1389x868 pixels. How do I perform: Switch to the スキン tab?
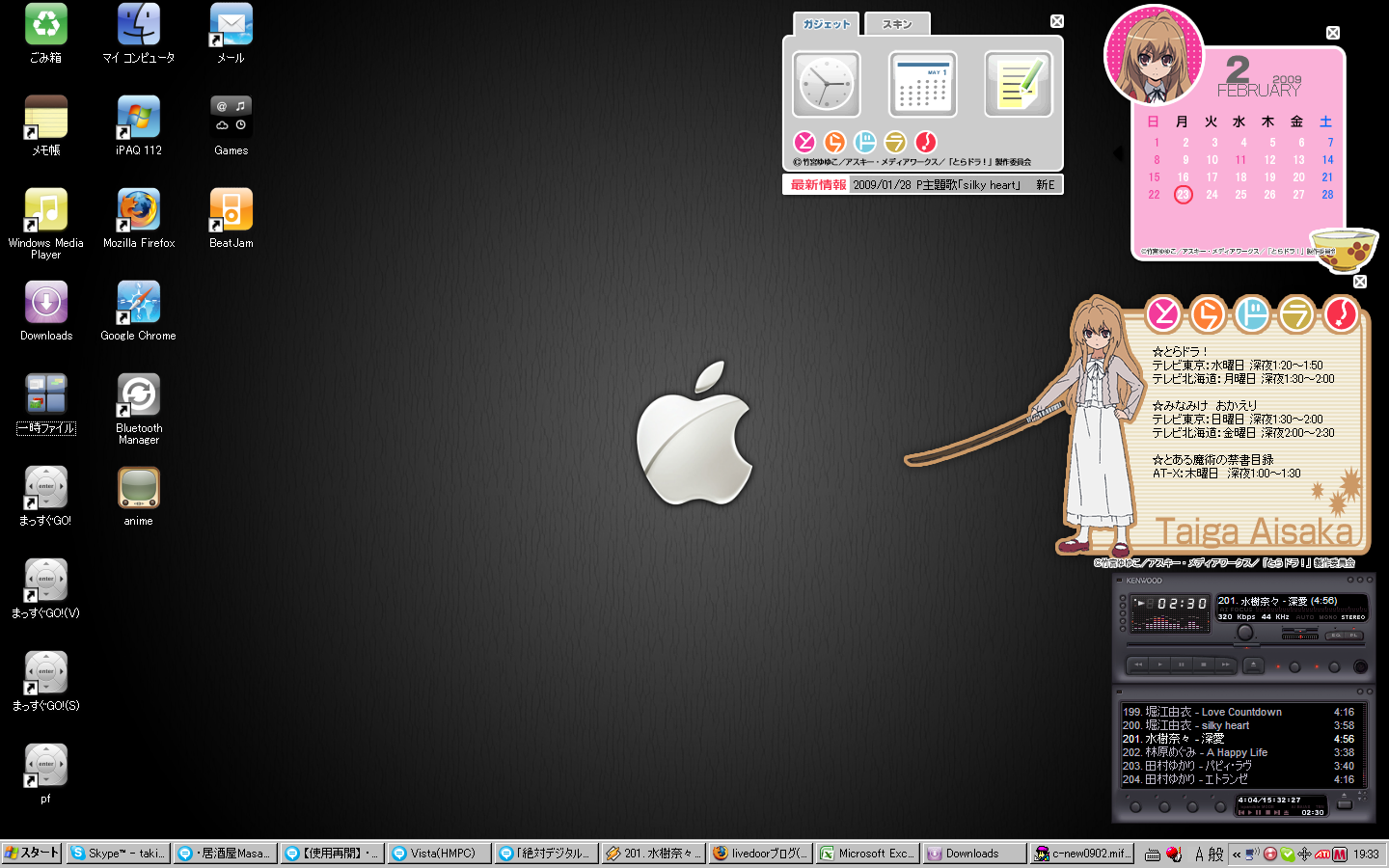pos(897,24)
